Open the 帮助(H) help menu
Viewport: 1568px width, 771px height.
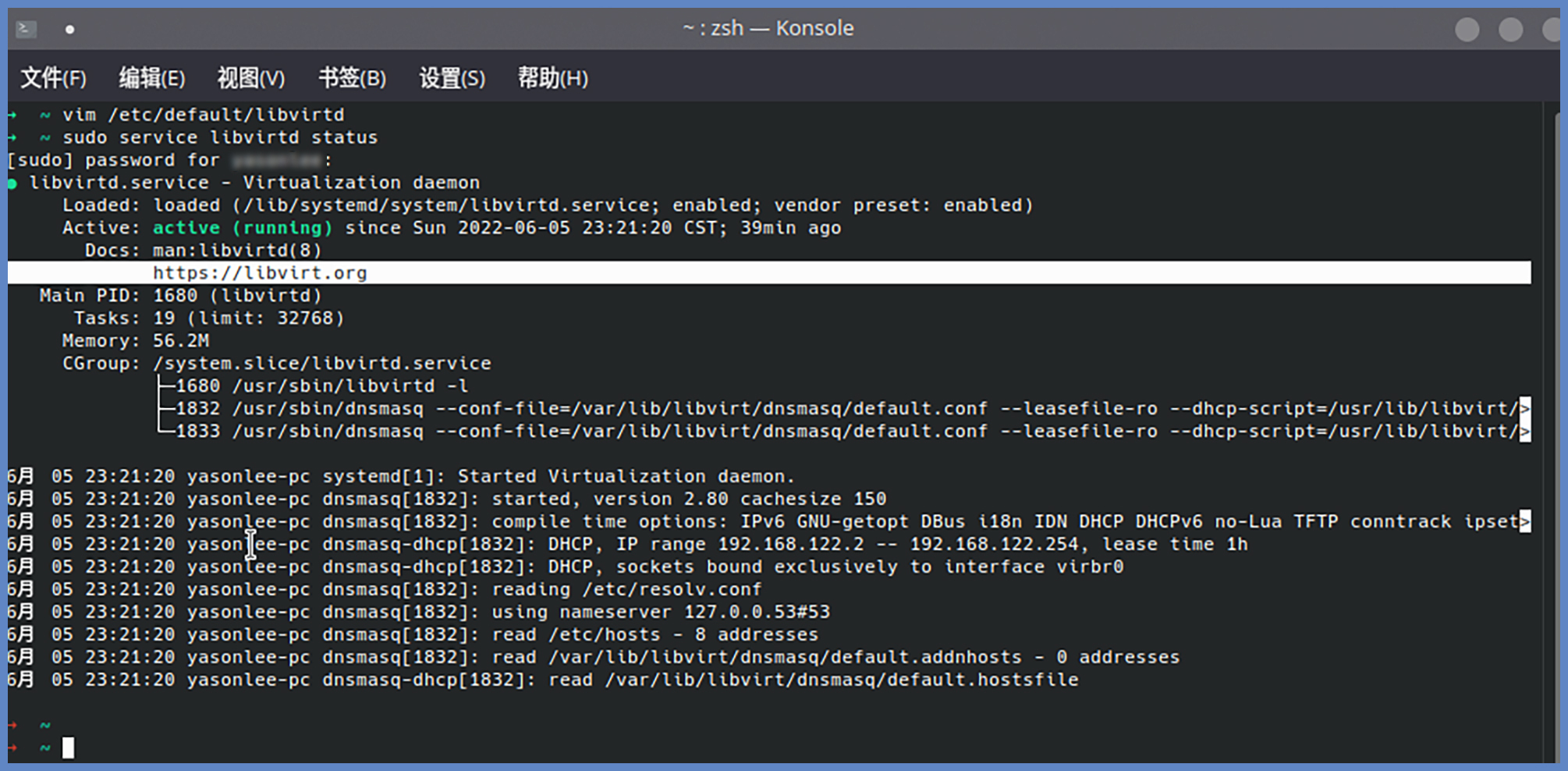coord(552,78)
